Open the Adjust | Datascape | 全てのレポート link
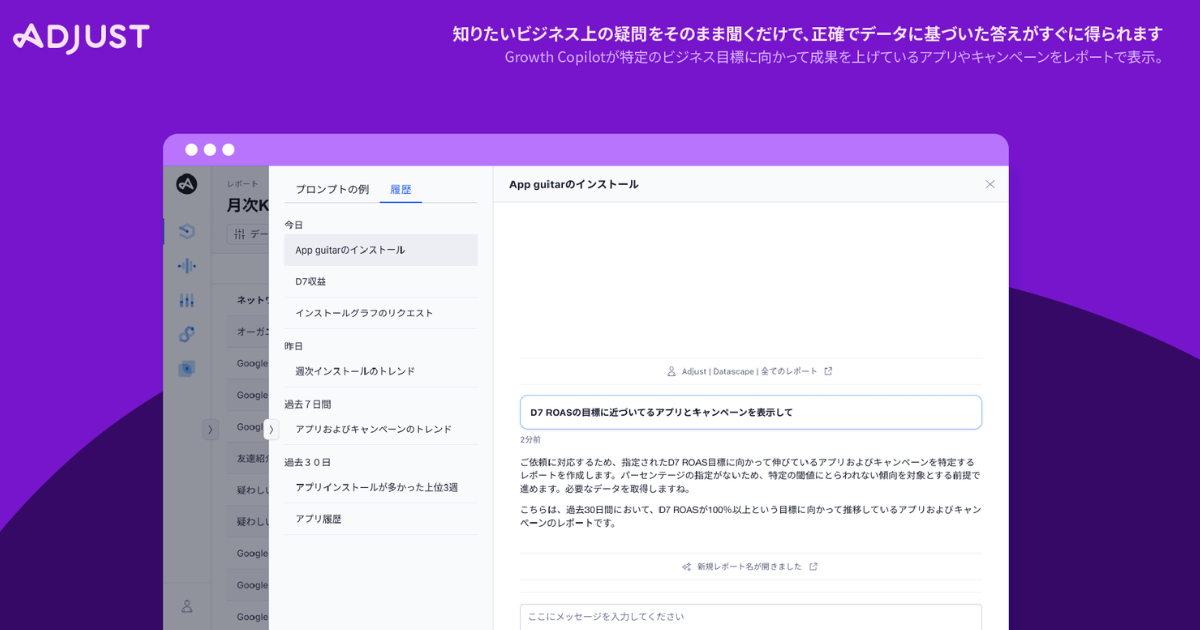 point(750,371)
